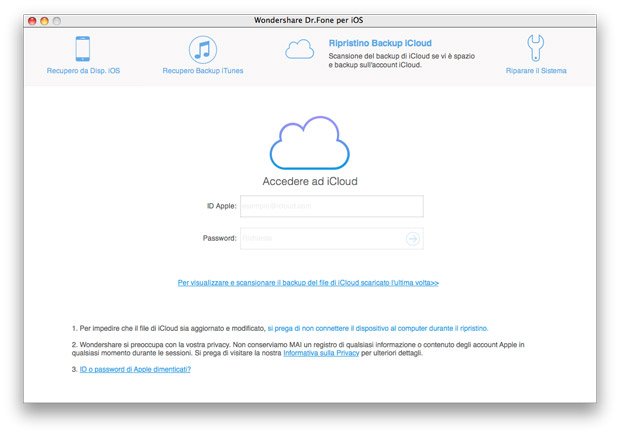
Task: Click the blue warning about not connecting device
Action: point(378,328)
